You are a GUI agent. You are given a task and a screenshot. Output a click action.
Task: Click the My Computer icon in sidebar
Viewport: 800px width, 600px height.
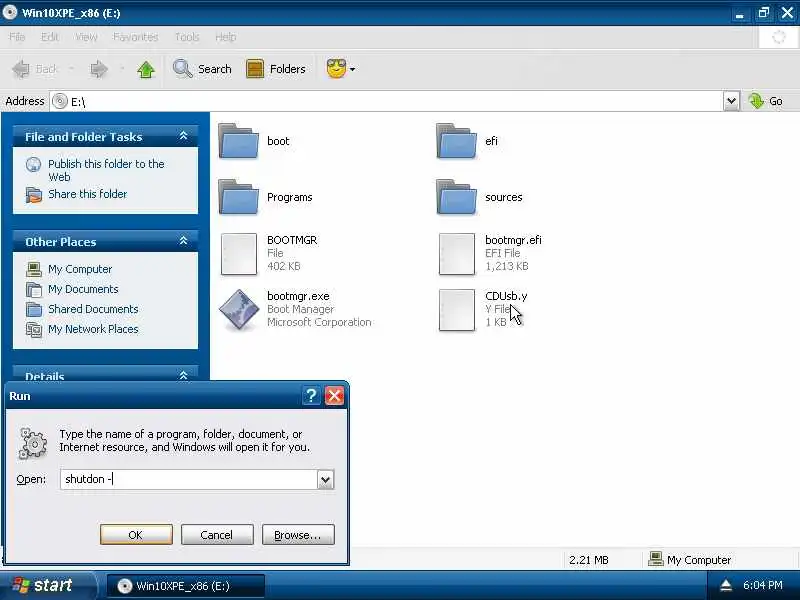34,269
